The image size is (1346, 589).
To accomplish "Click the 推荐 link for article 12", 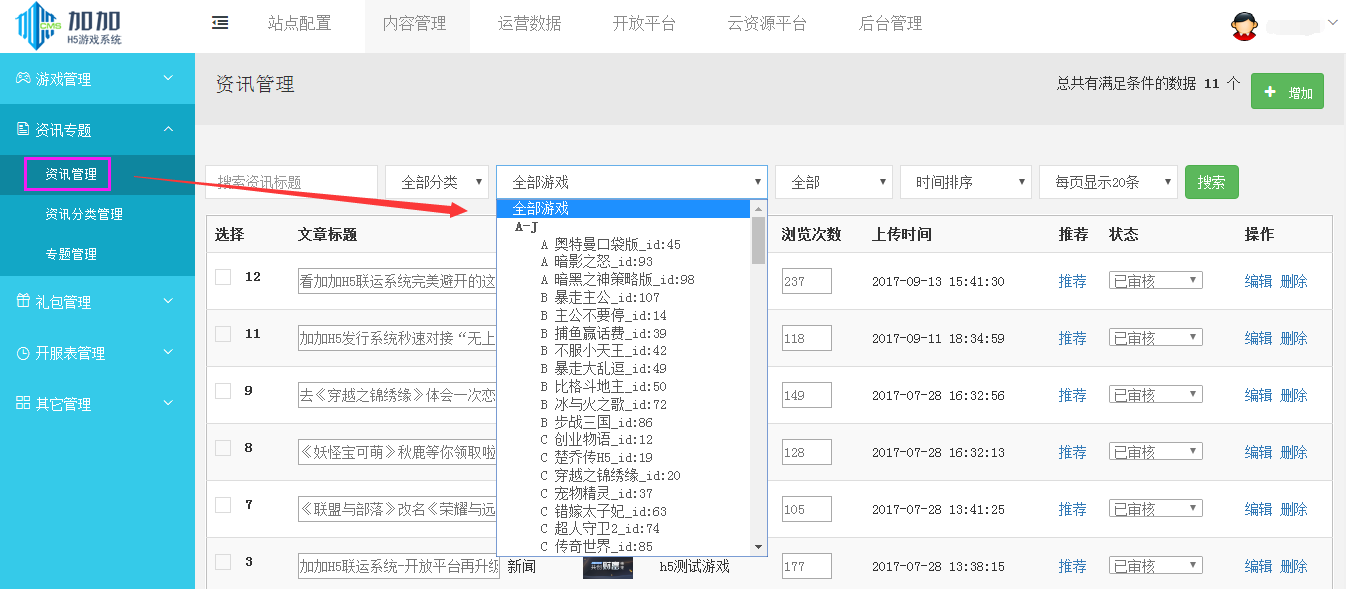I will coord(1072,281).
